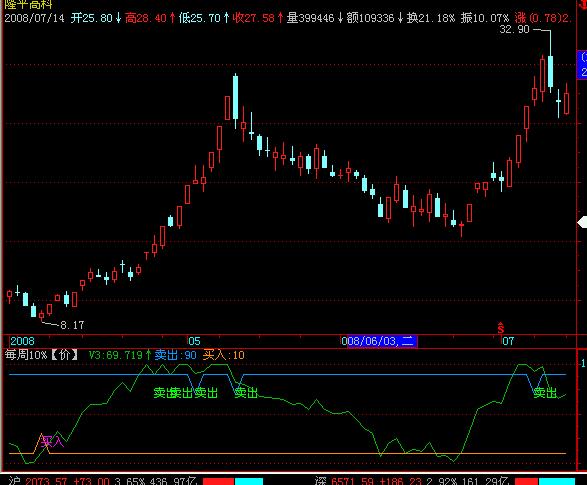Click the 32.90 high price label
Screen dimensions: 587x485
coord(514,29)
